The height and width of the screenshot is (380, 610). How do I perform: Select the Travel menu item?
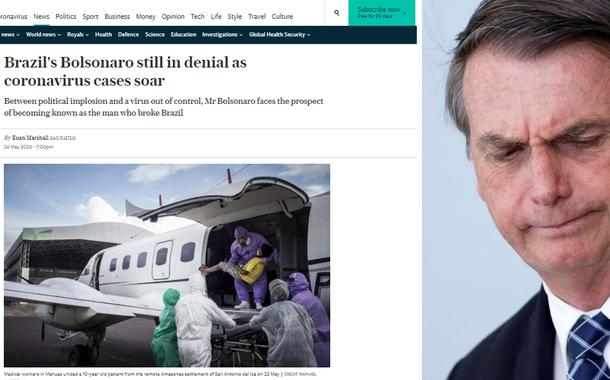tap(257, 16)
